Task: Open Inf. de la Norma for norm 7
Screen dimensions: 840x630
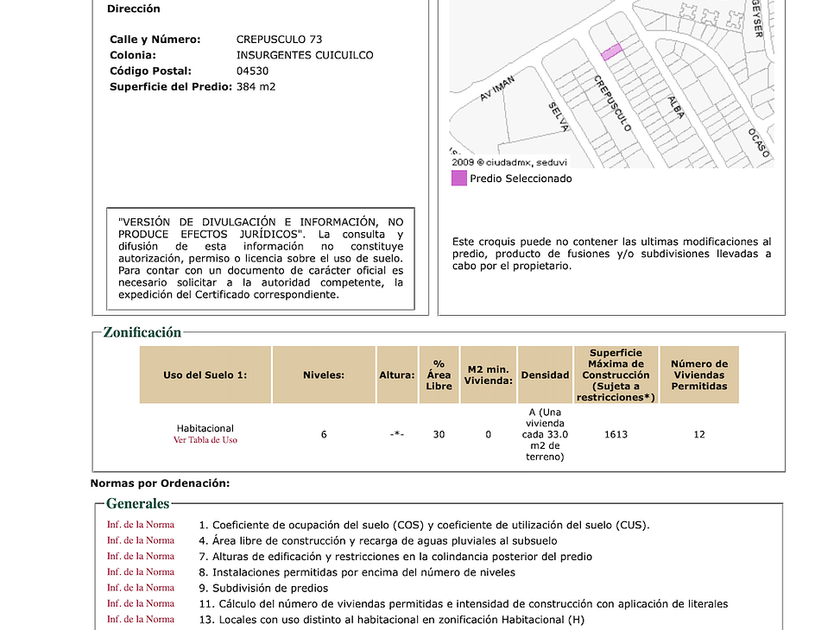Action: (140, 556)
